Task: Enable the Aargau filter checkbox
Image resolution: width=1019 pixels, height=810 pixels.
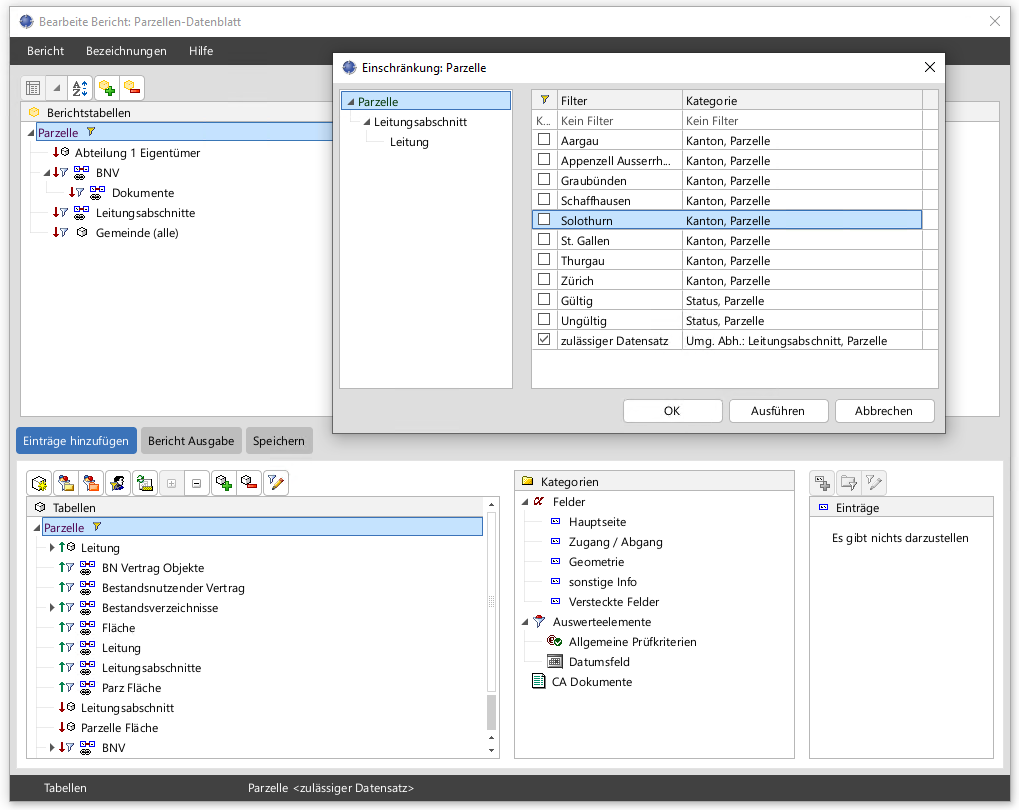Action: pyautogui.click(x=544, y=139)
